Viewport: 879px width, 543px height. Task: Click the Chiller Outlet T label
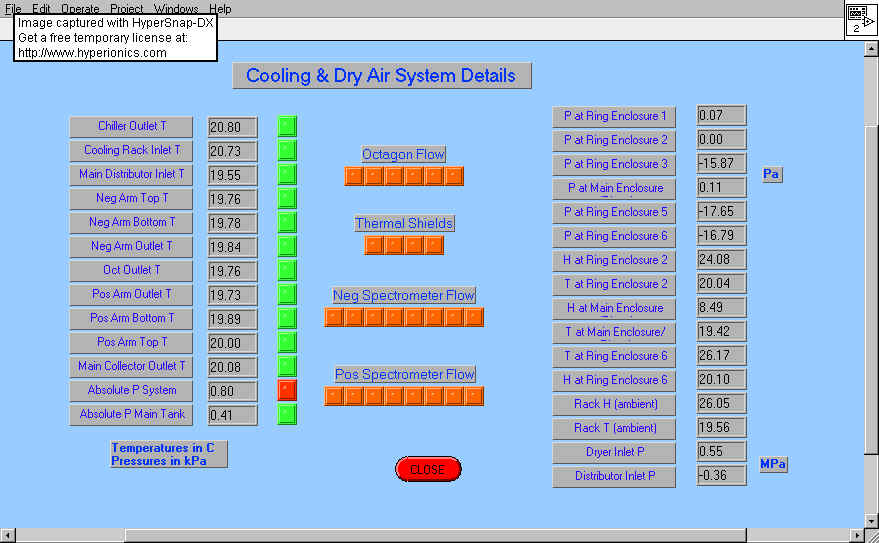pos(132,126)
